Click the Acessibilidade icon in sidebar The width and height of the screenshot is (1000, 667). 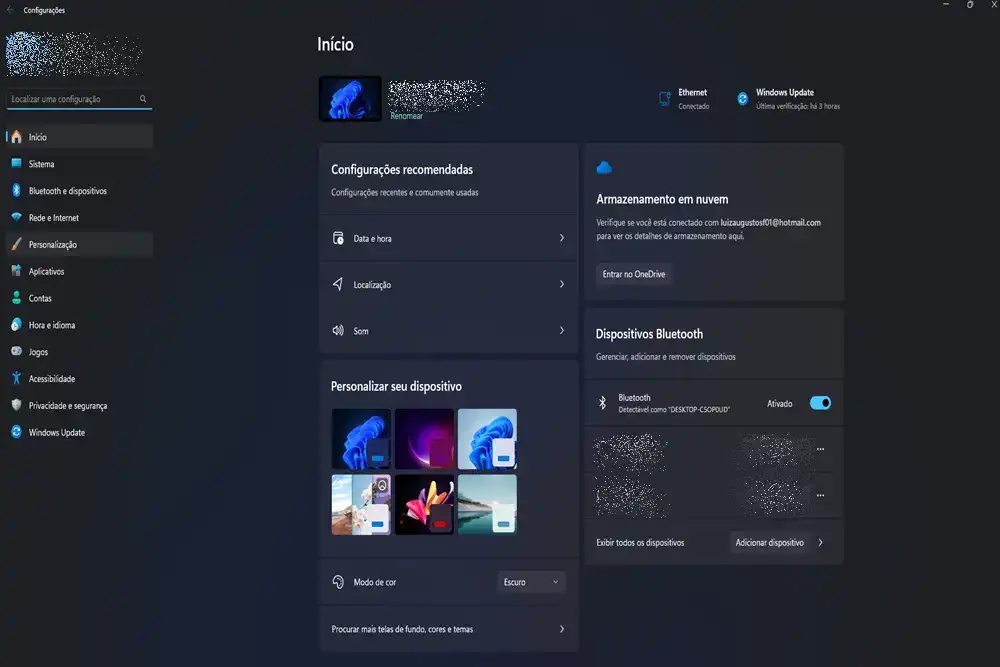pyautogui.click(x=16, y=379)
